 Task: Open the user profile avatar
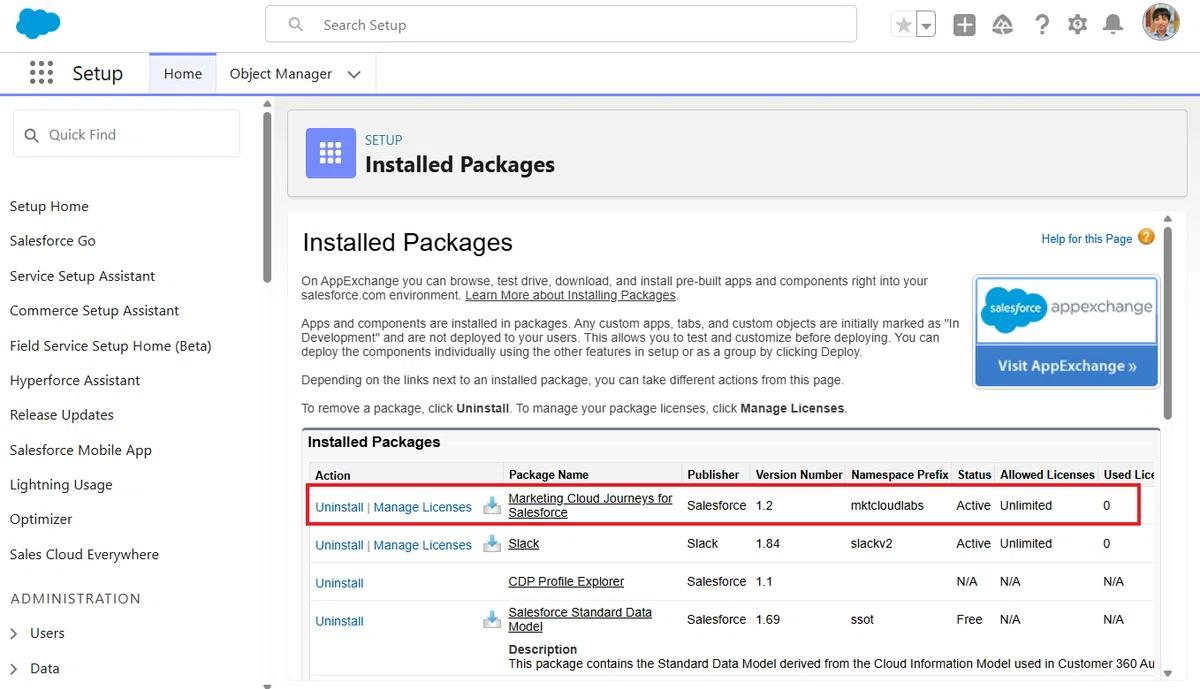click(1161, 23)
